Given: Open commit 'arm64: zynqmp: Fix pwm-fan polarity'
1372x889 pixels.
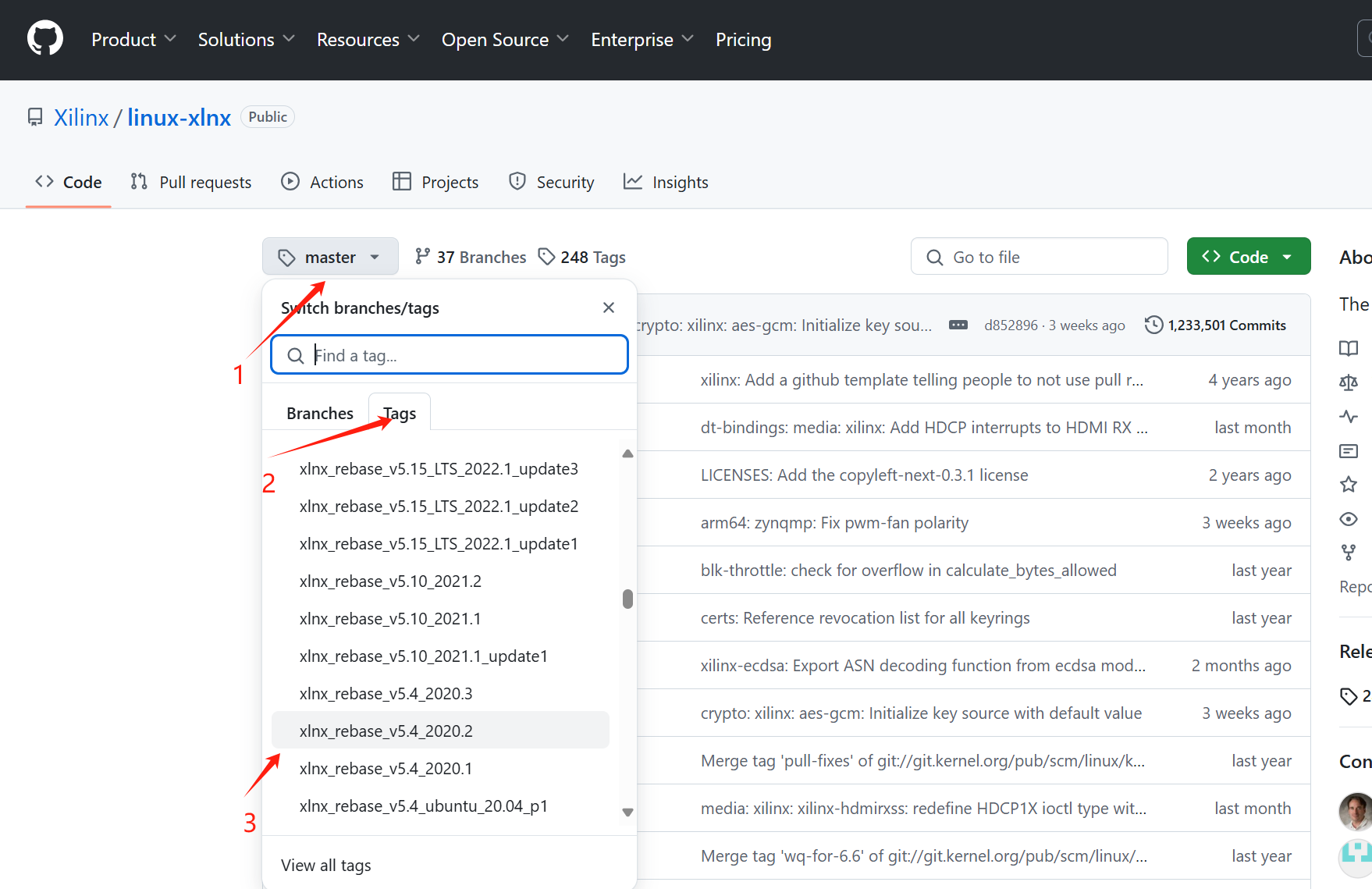Looking at the screenshot, I should click(x=834, y=523).
